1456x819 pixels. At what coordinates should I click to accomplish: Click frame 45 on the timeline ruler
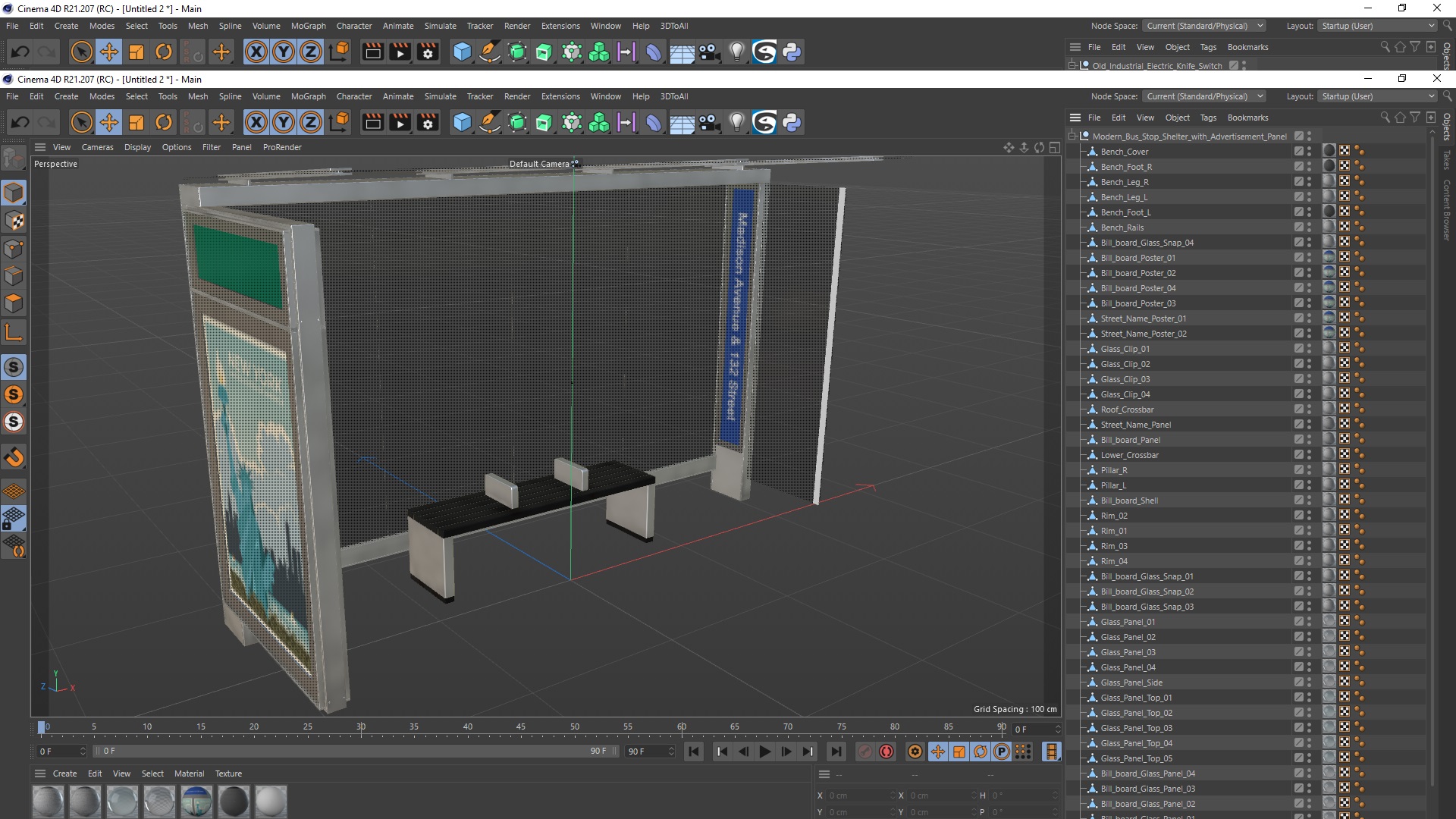coord(521,727)
